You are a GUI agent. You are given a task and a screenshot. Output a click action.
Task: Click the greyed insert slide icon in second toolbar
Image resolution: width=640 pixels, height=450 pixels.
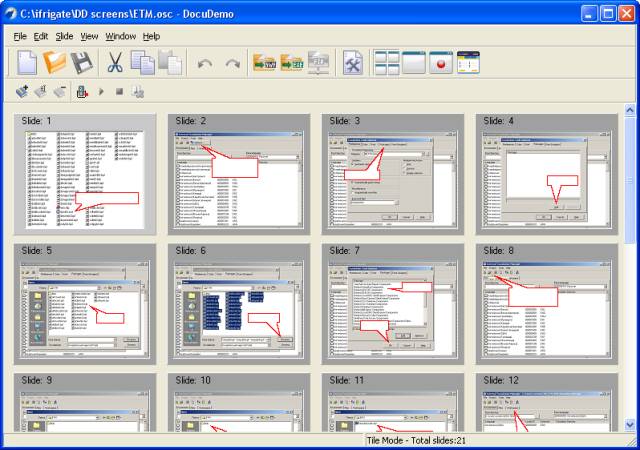41,91
